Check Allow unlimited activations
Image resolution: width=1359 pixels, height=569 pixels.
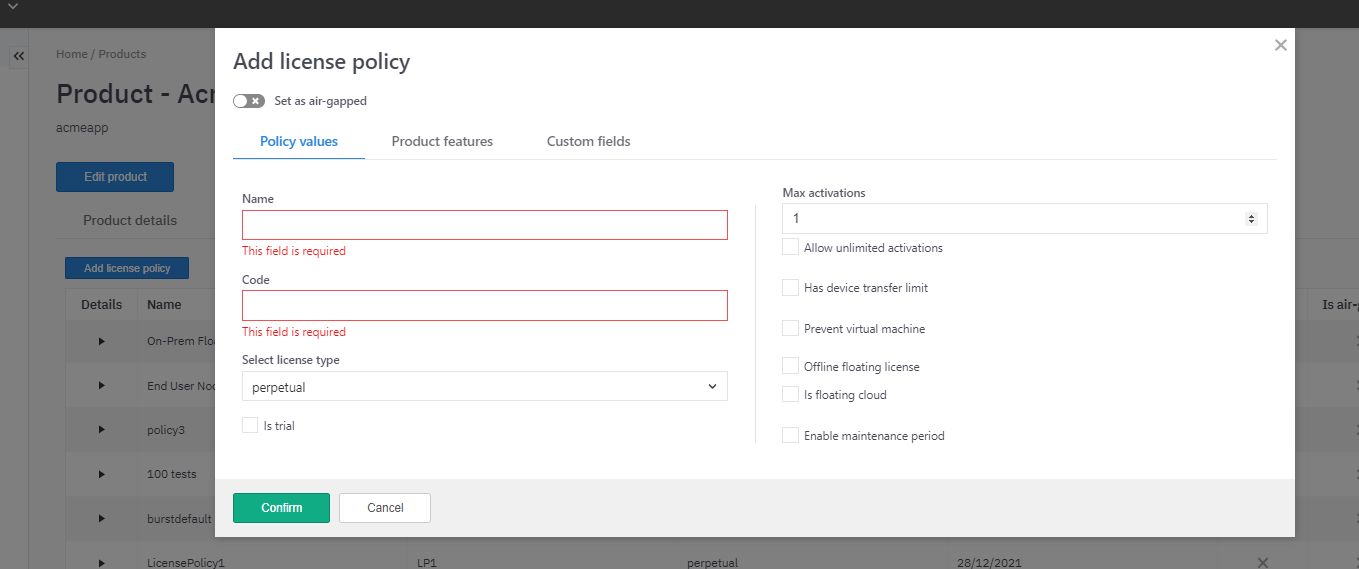[791, 247]
